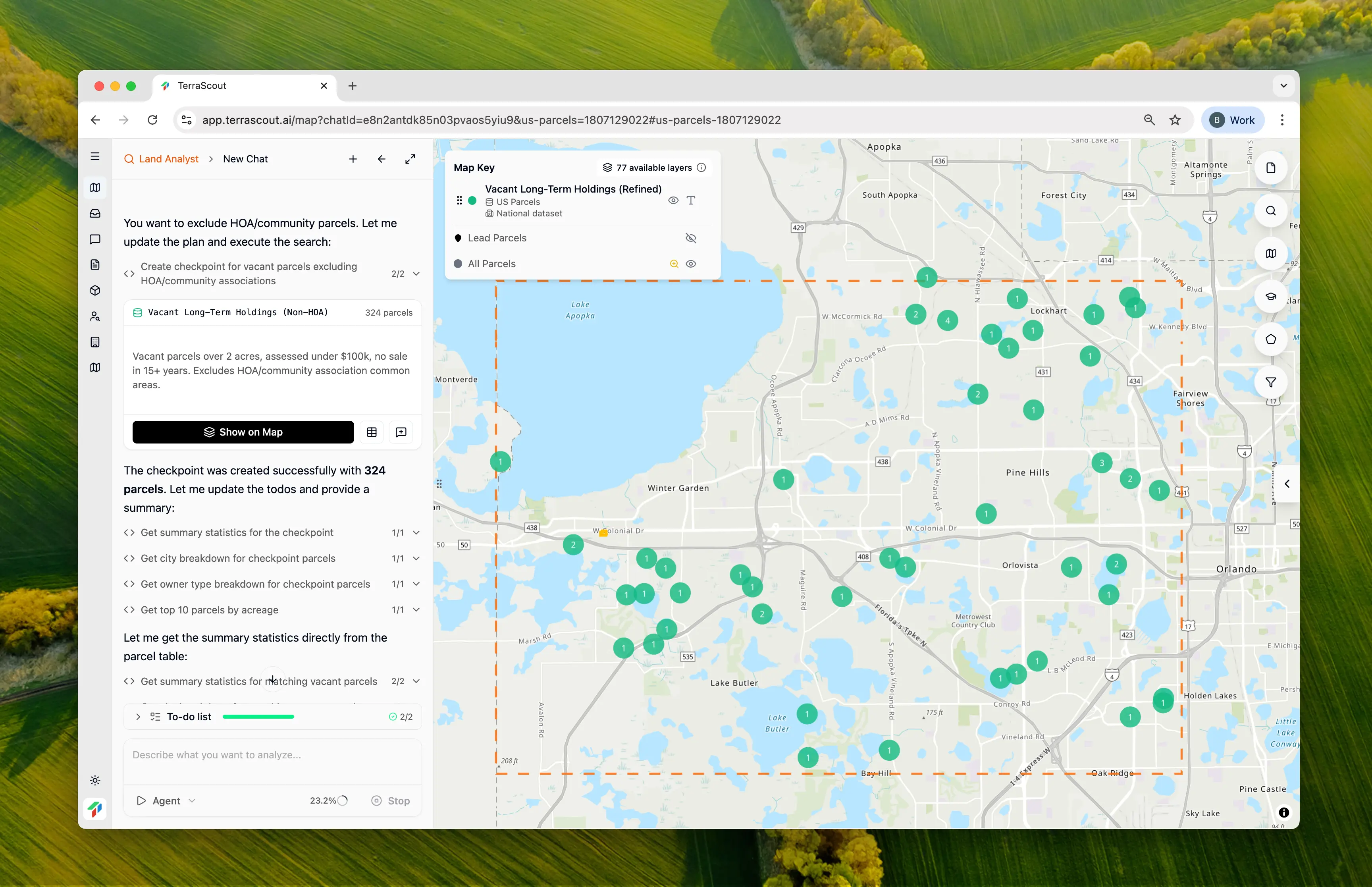Show the hidden Lead Parcels layer
This screenshot has width=1372, height=887.
tap(691, 238)
